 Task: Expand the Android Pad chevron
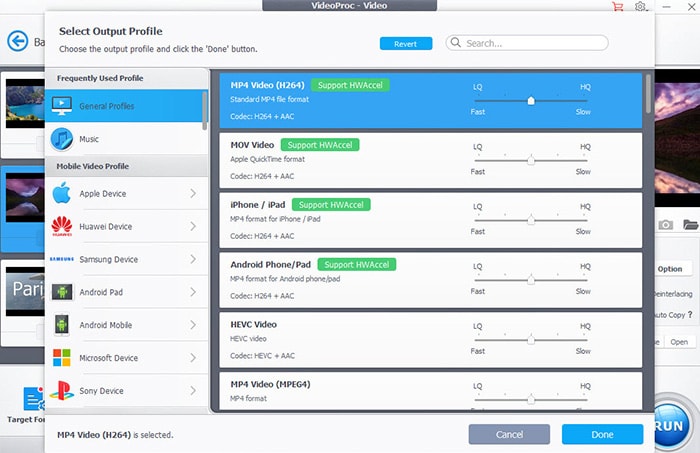(193, 292)
